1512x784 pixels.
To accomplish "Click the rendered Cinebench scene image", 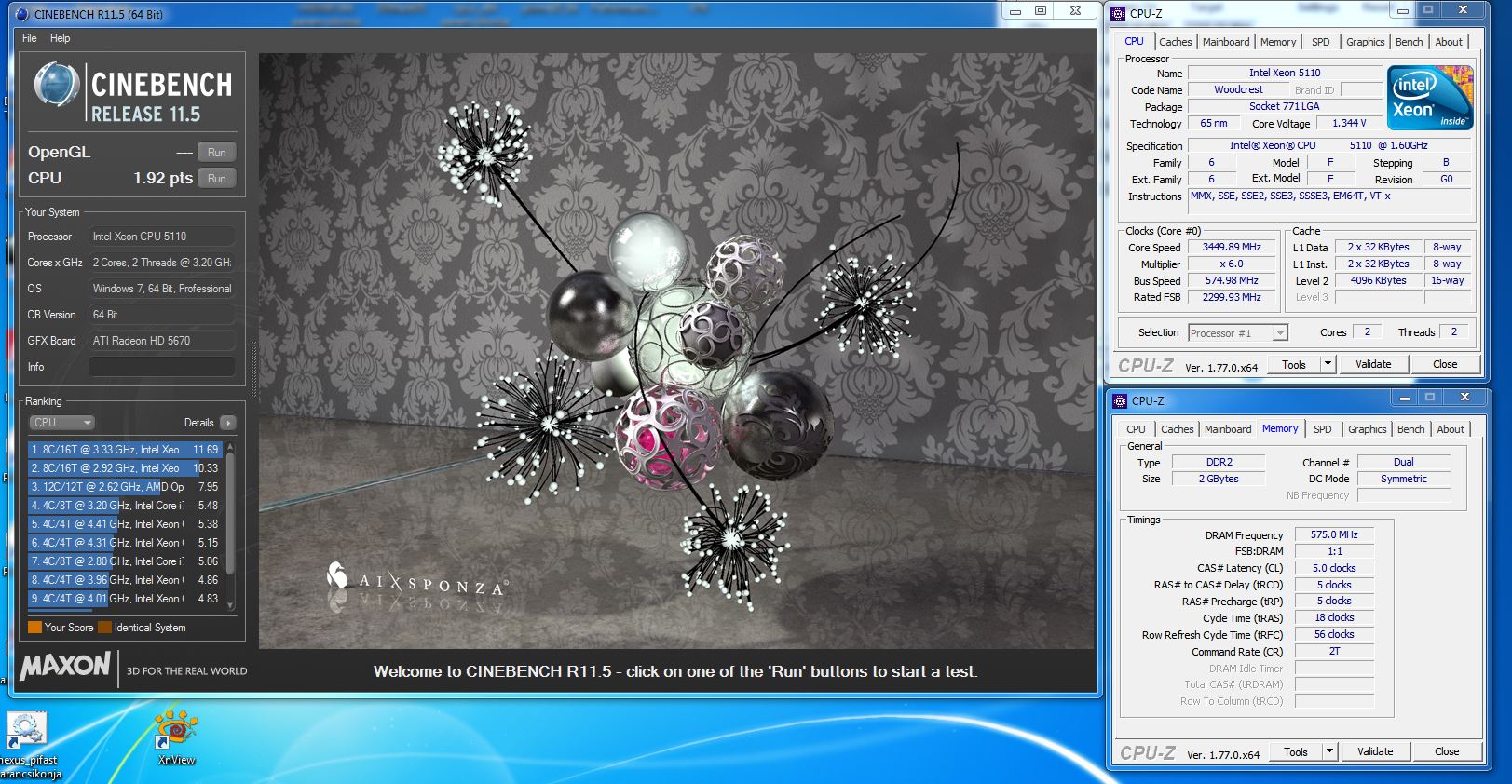I will (x=676, y=350).
